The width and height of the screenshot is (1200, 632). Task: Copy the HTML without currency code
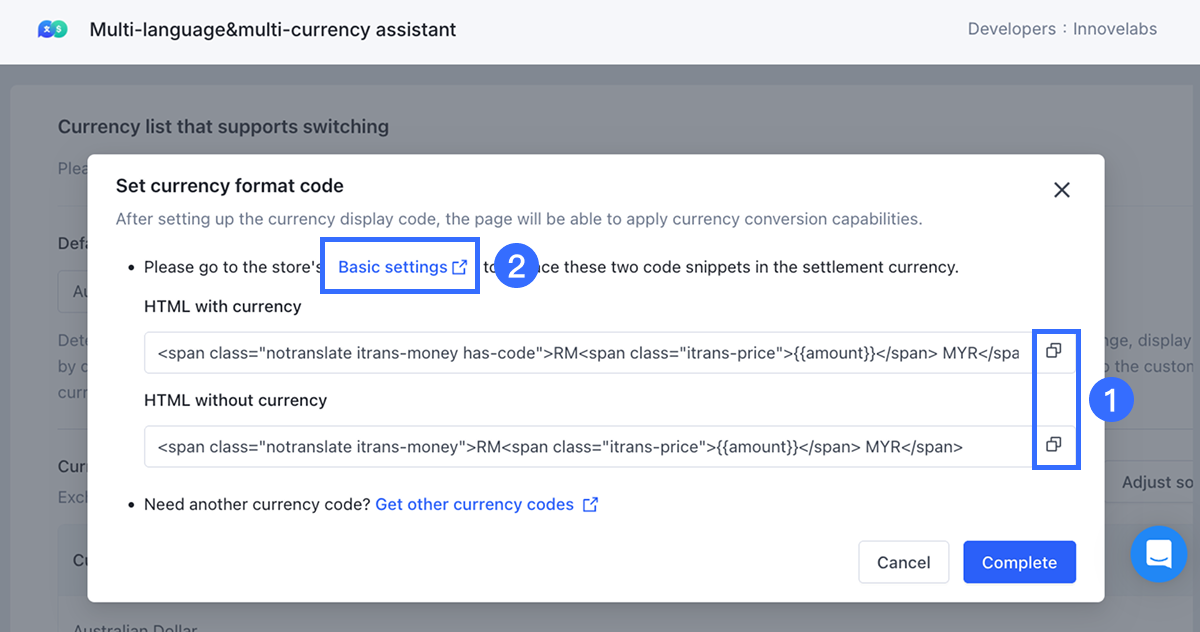(x=1053, y=445)
